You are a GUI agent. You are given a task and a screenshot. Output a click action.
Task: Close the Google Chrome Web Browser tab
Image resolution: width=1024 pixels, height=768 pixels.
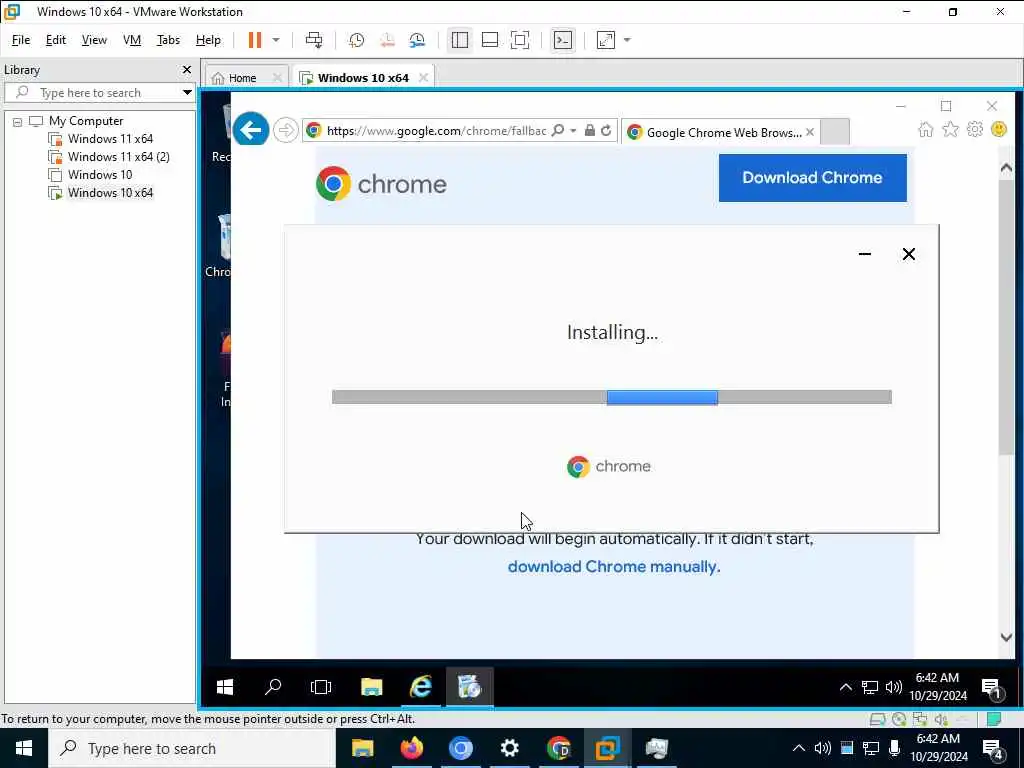click(x=810, y=133)
